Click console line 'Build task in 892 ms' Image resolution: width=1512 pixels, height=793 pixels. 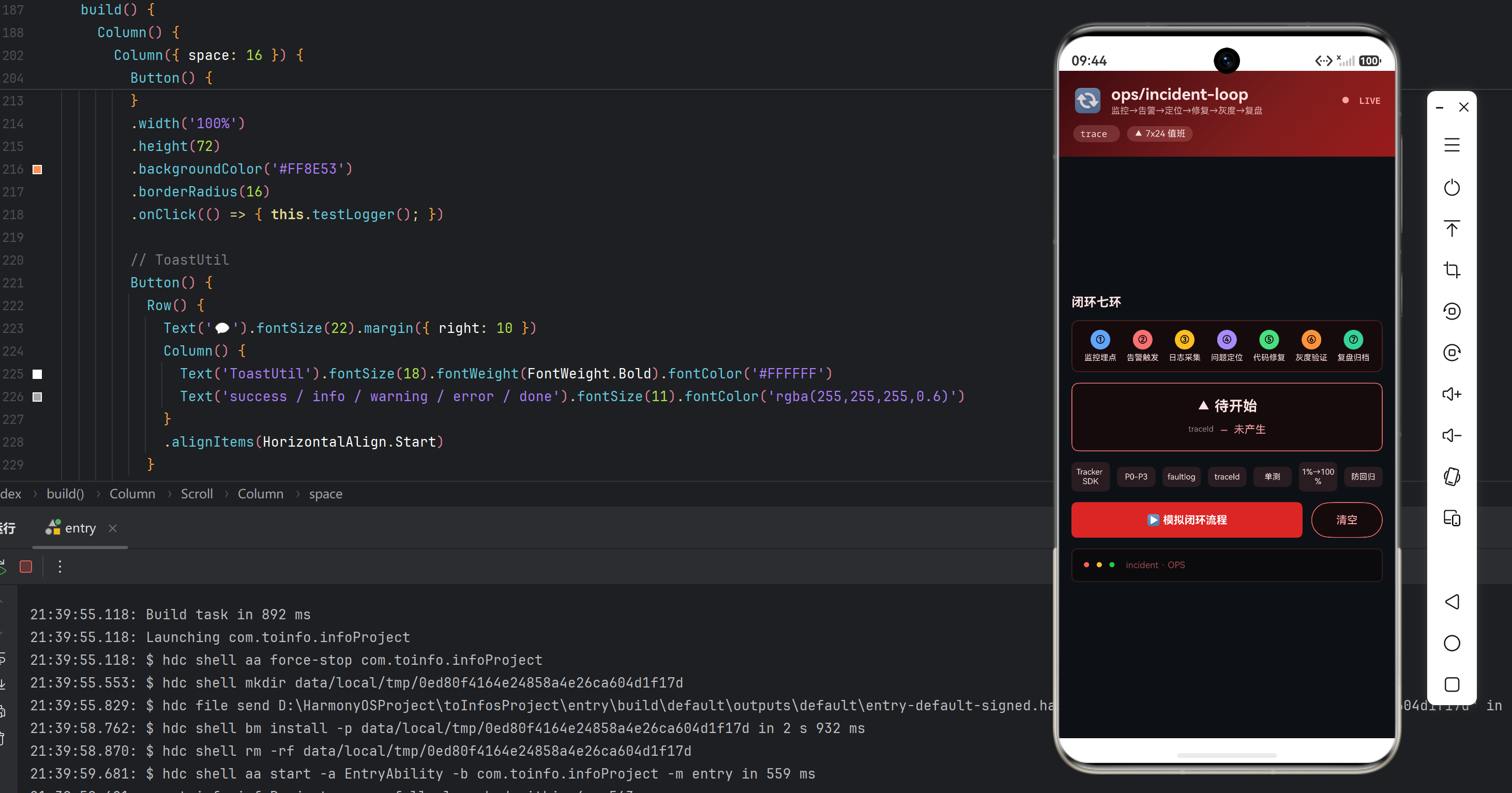click(228, 615)
